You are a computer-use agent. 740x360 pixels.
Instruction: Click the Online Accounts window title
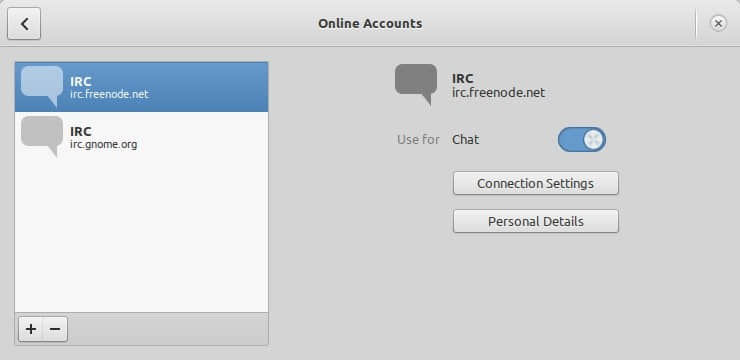point(370,24)
